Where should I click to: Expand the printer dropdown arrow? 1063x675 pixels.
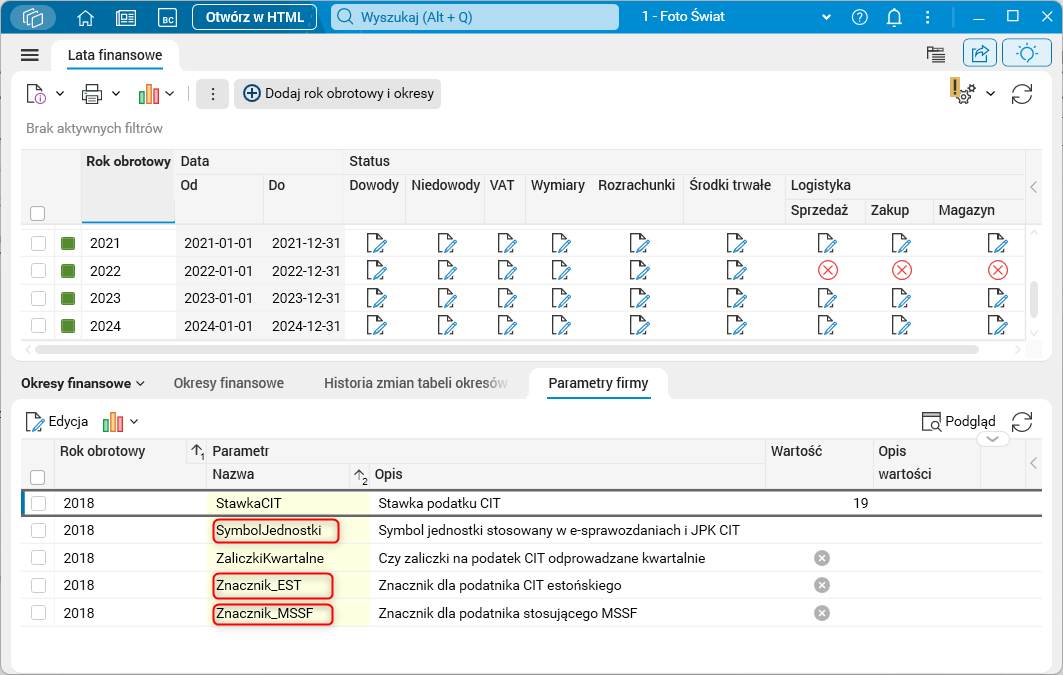click(116, 94)
